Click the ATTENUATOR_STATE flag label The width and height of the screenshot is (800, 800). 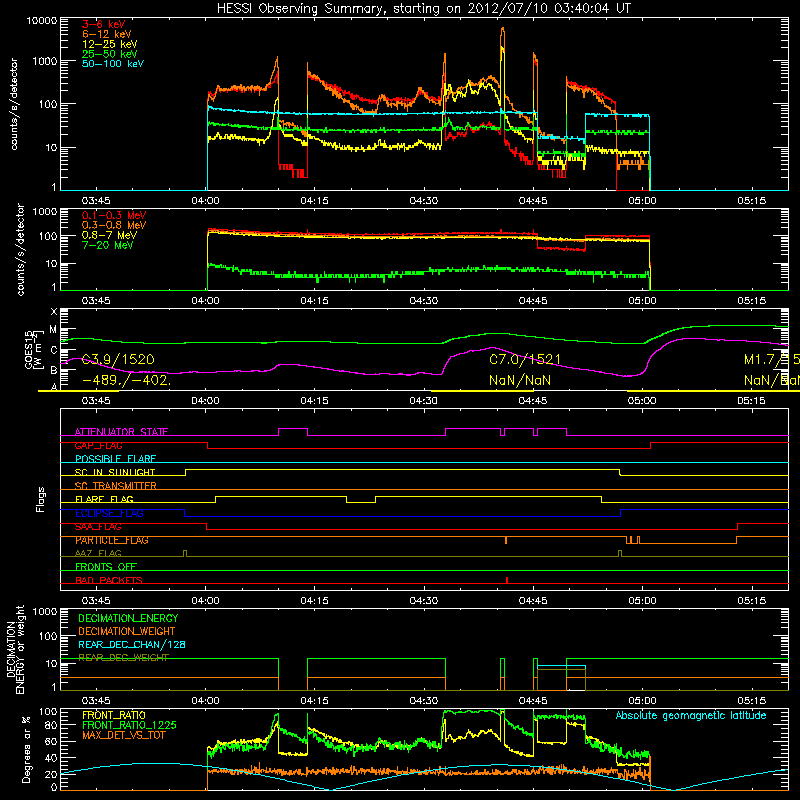pos(121,432)
